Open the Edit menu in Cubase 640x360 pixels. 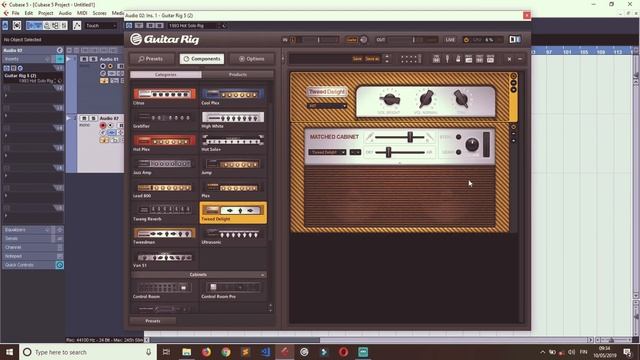click(29, 13)
